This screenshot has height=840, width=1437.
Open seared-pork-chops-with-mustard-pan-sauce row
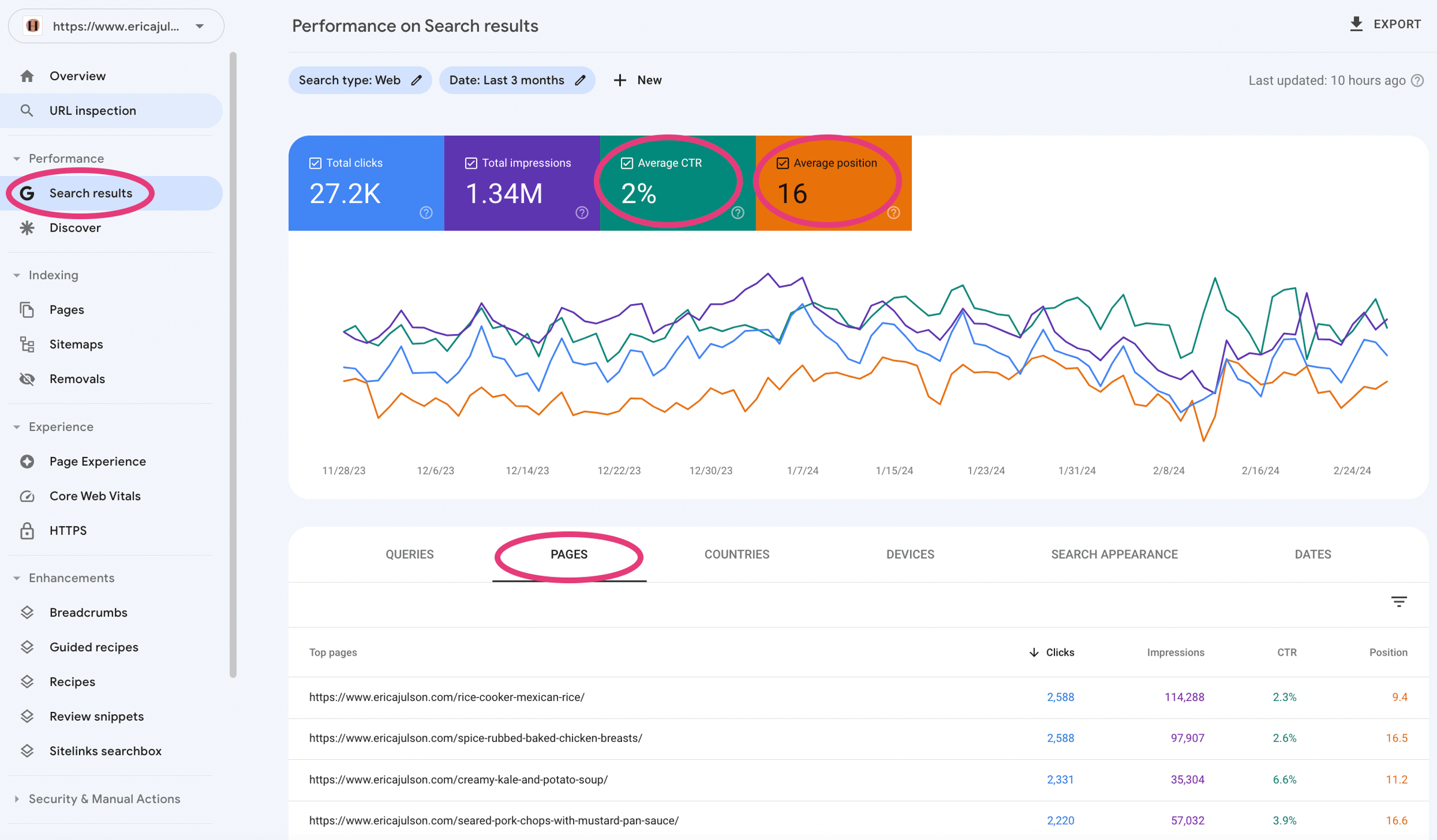click(x=858, y=821)
